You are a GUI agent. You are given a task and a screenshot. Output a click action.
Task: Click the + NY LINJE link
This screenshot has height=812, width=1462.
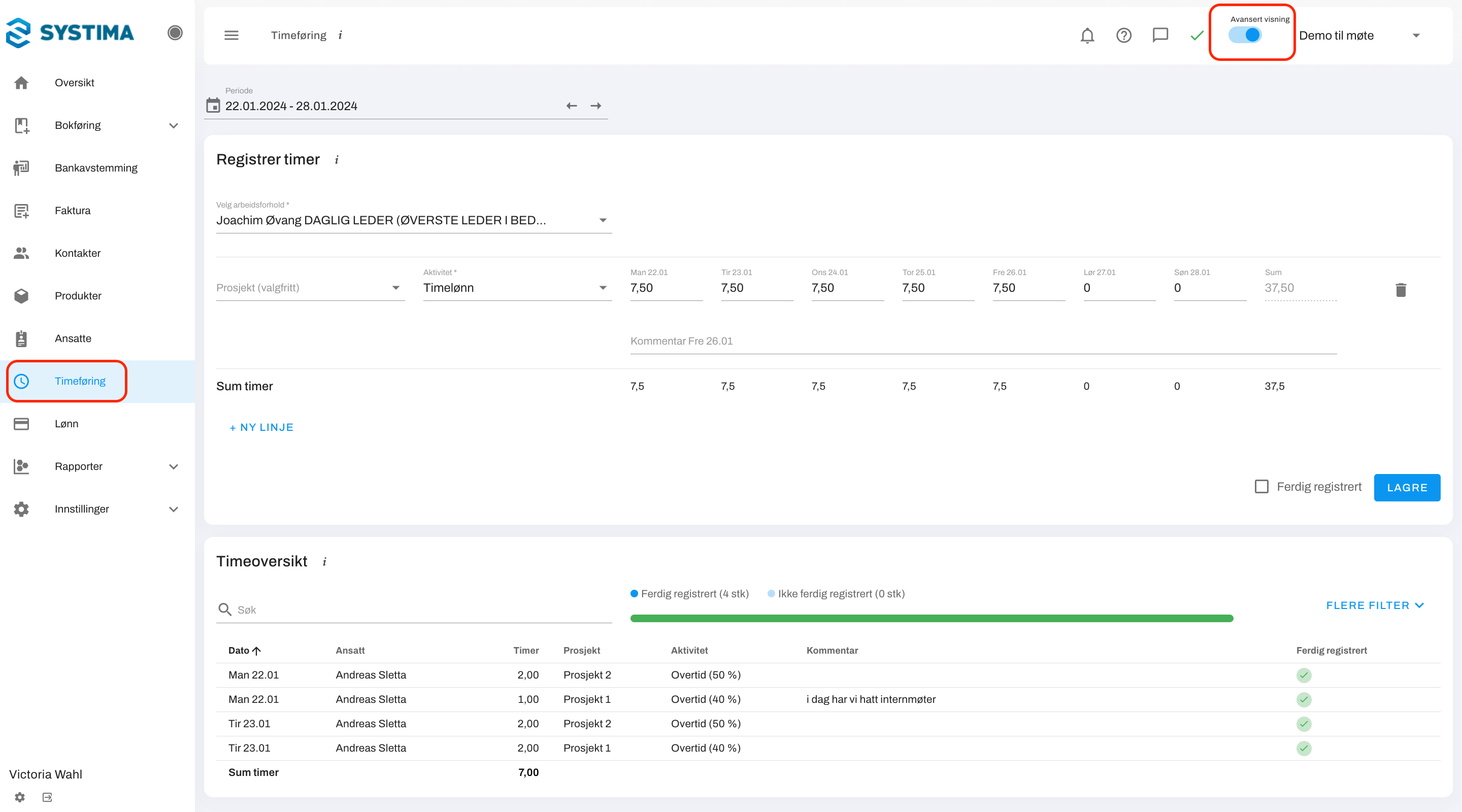pyautogui.click(x=261, y=427)
